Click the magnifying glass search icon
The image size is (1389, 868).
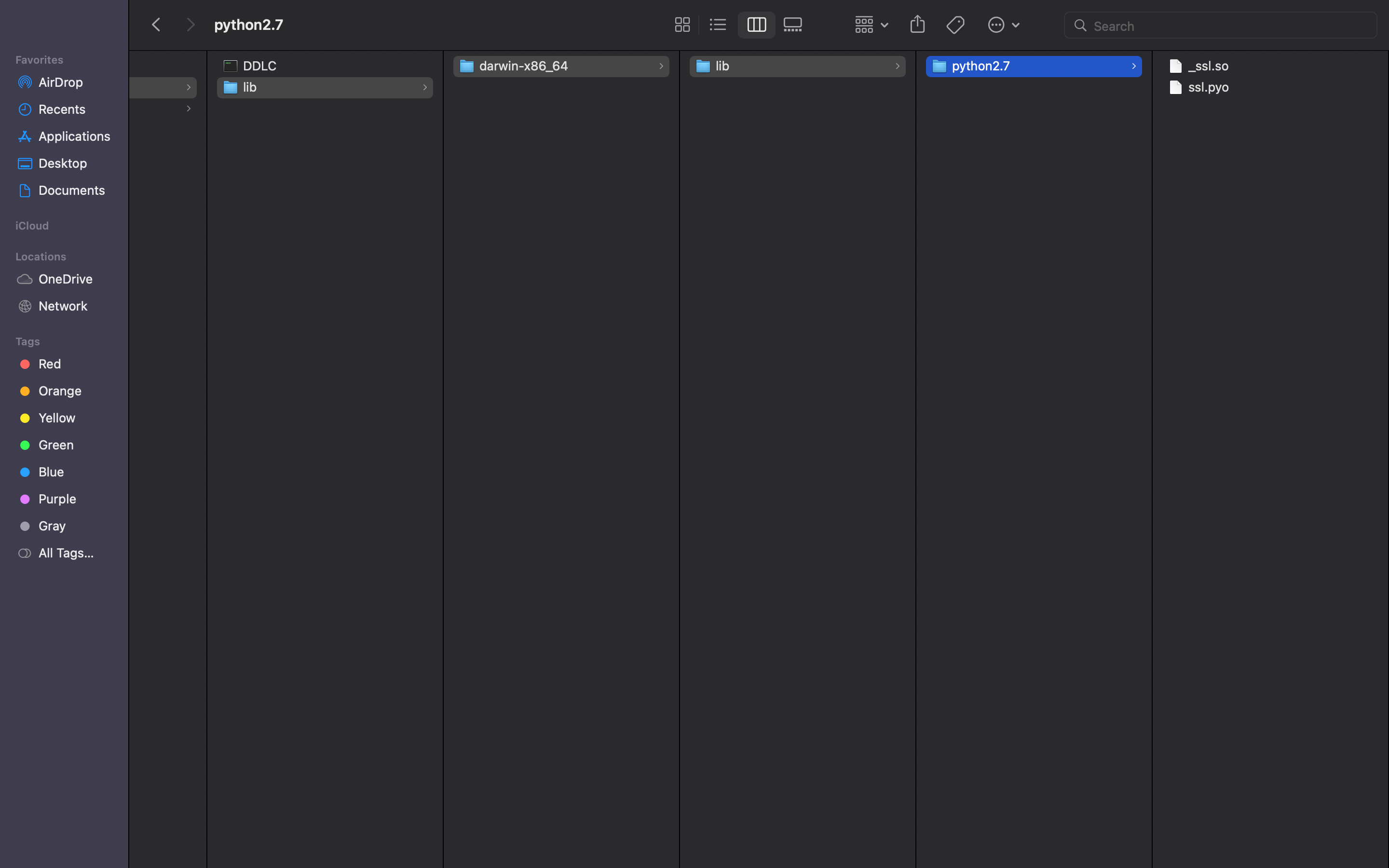pos(1080,25)
